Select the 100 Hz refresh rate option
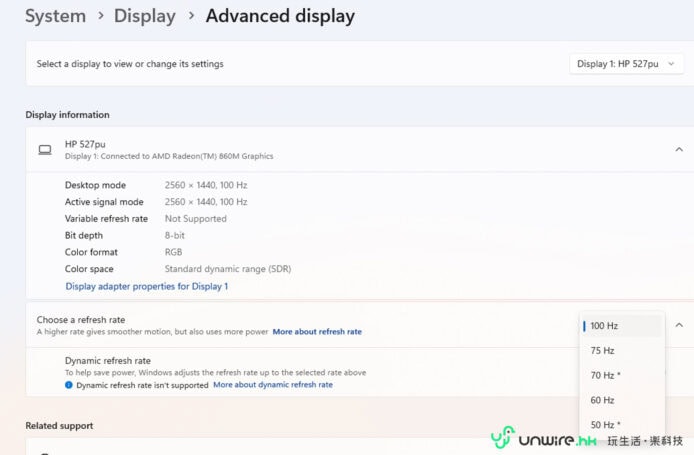 click(621, 326)
